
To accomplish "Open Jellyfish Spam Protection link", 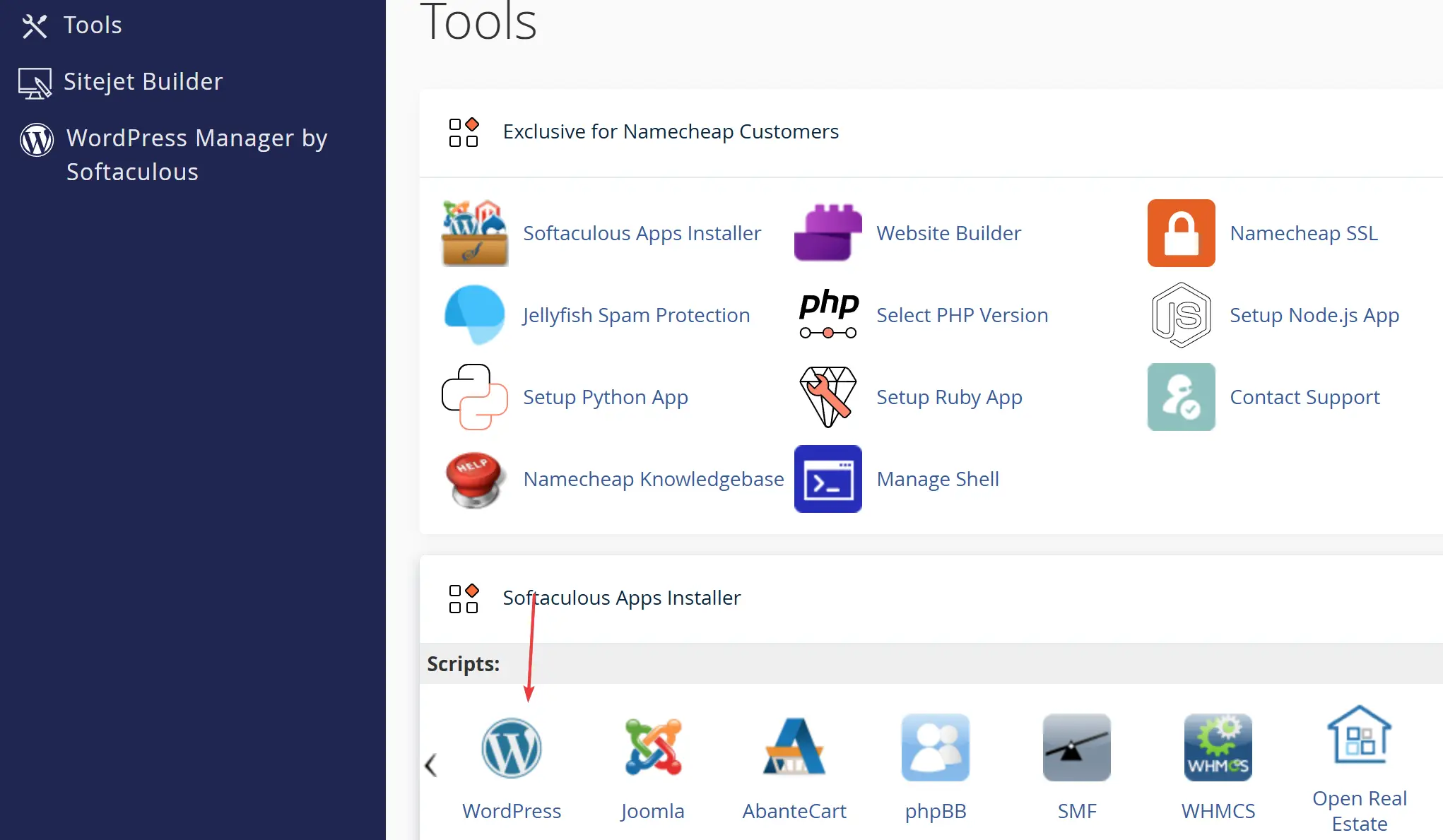I will (636, 315).
